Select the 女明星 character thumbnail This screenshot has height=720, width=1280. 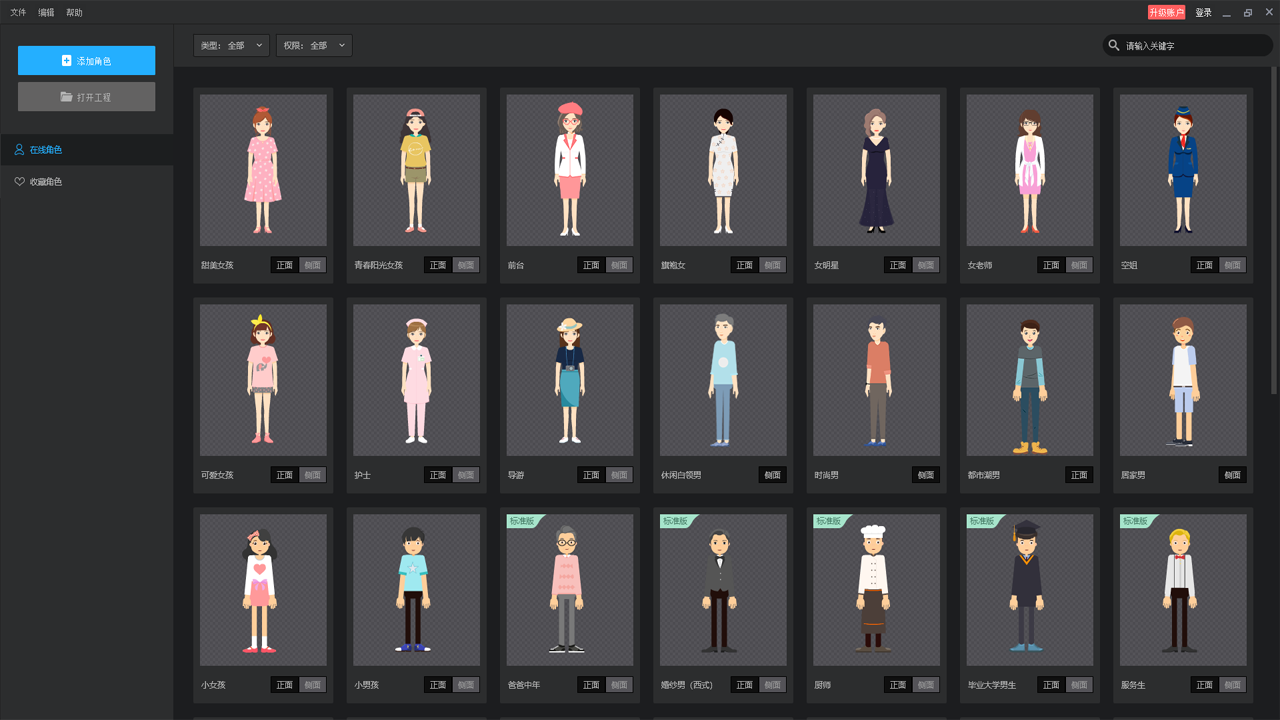coord(876,170)
